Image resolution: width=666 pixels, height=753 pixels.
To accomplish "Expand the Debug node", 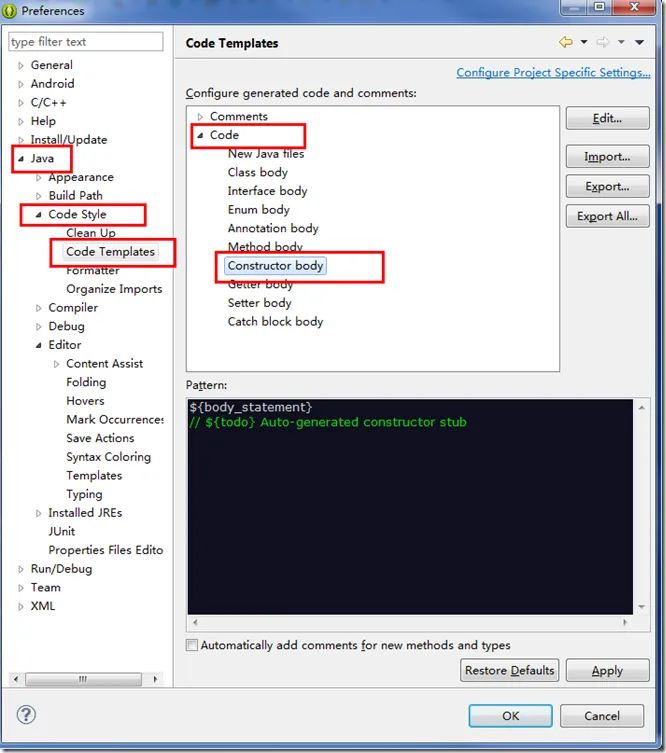I will (x=38, y=327).
